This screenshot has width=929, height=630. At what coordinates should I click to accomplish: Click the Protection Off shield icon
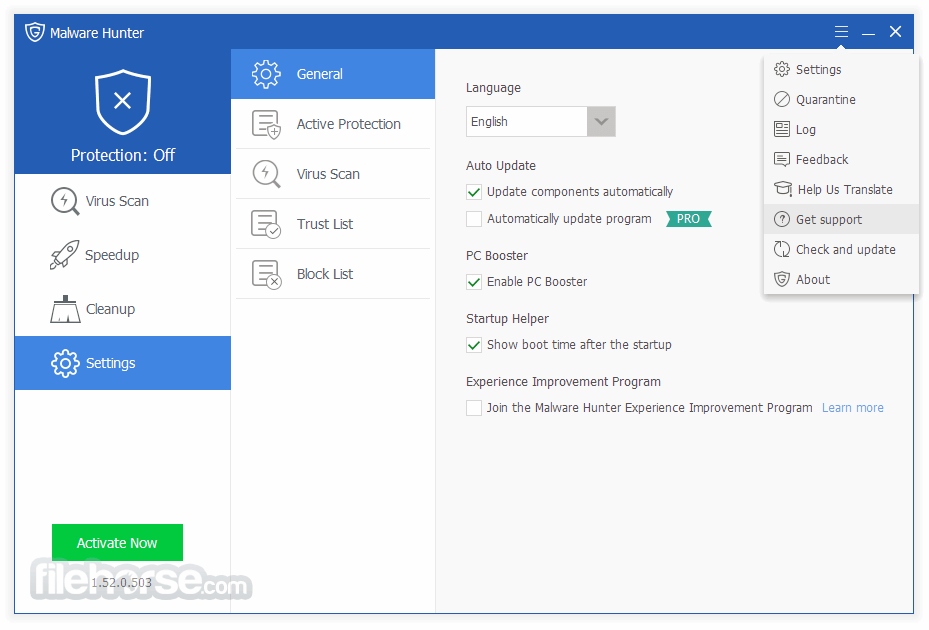pyautogui.click(x=122, y=101)
